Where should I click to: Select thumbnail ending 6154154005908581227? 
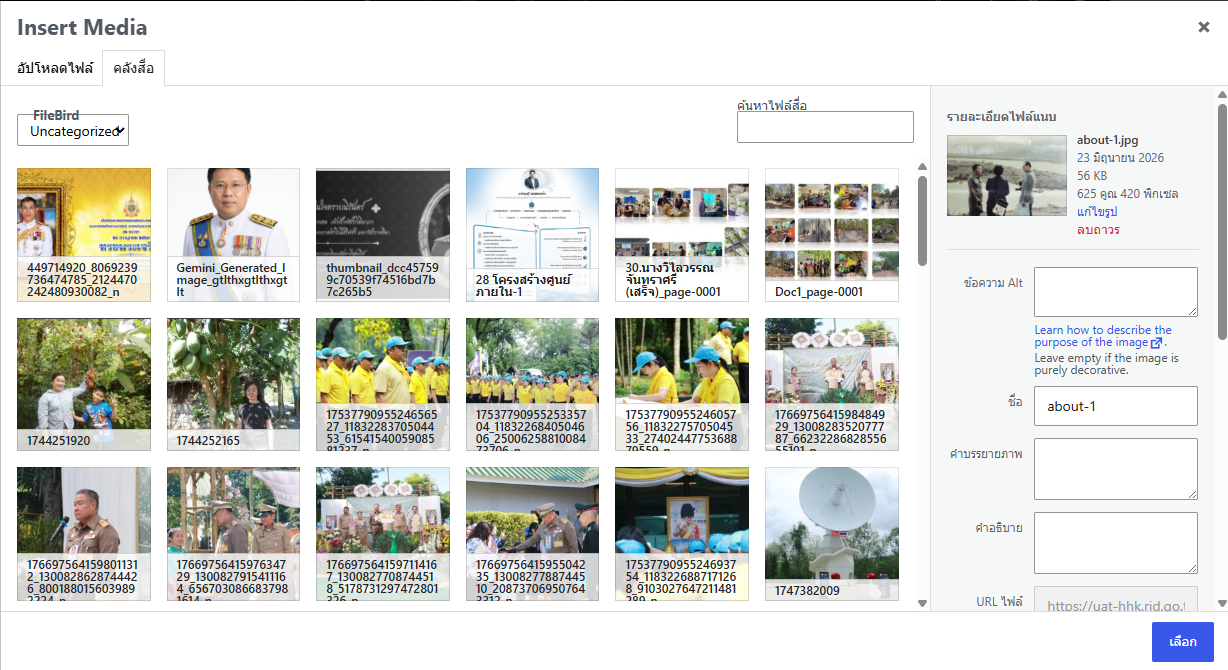(x=383, y=385)
